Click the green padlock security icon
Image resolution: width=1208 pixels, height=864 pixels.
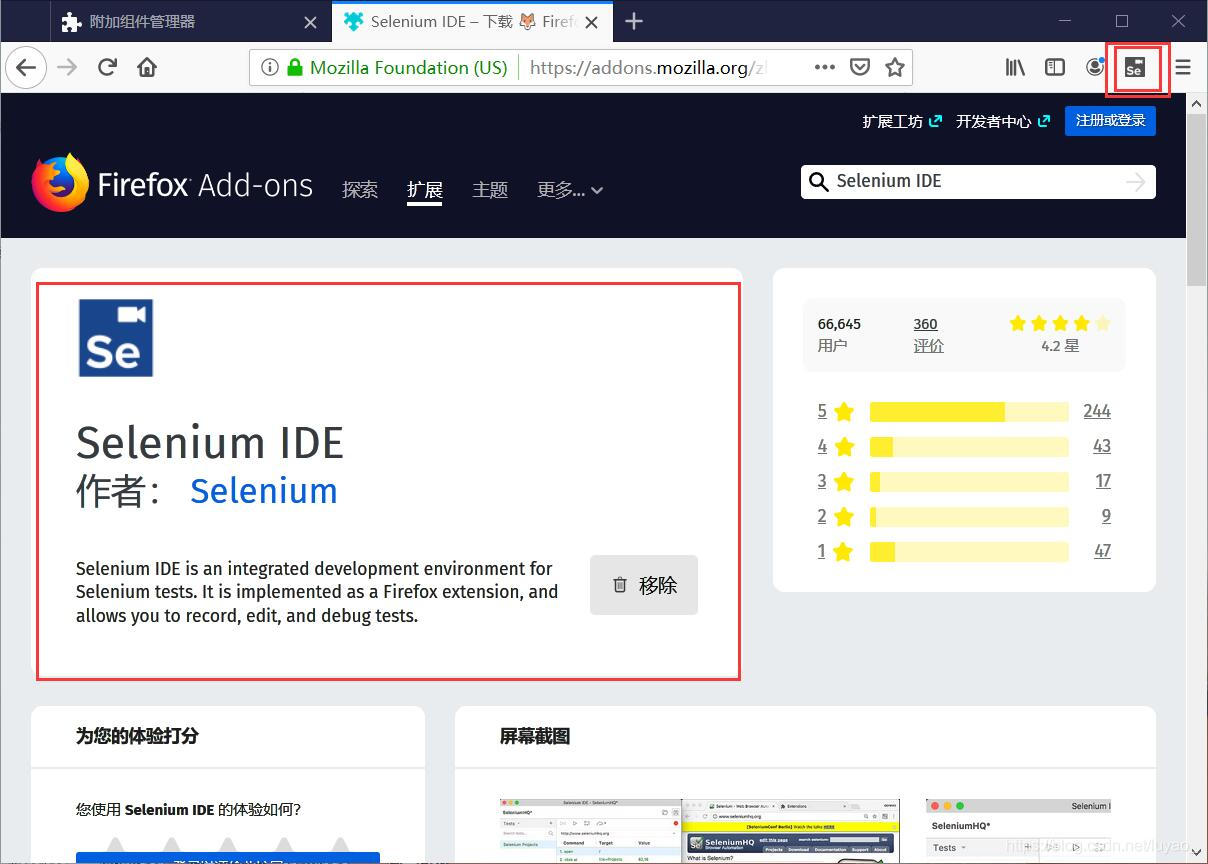pos(294,67)
